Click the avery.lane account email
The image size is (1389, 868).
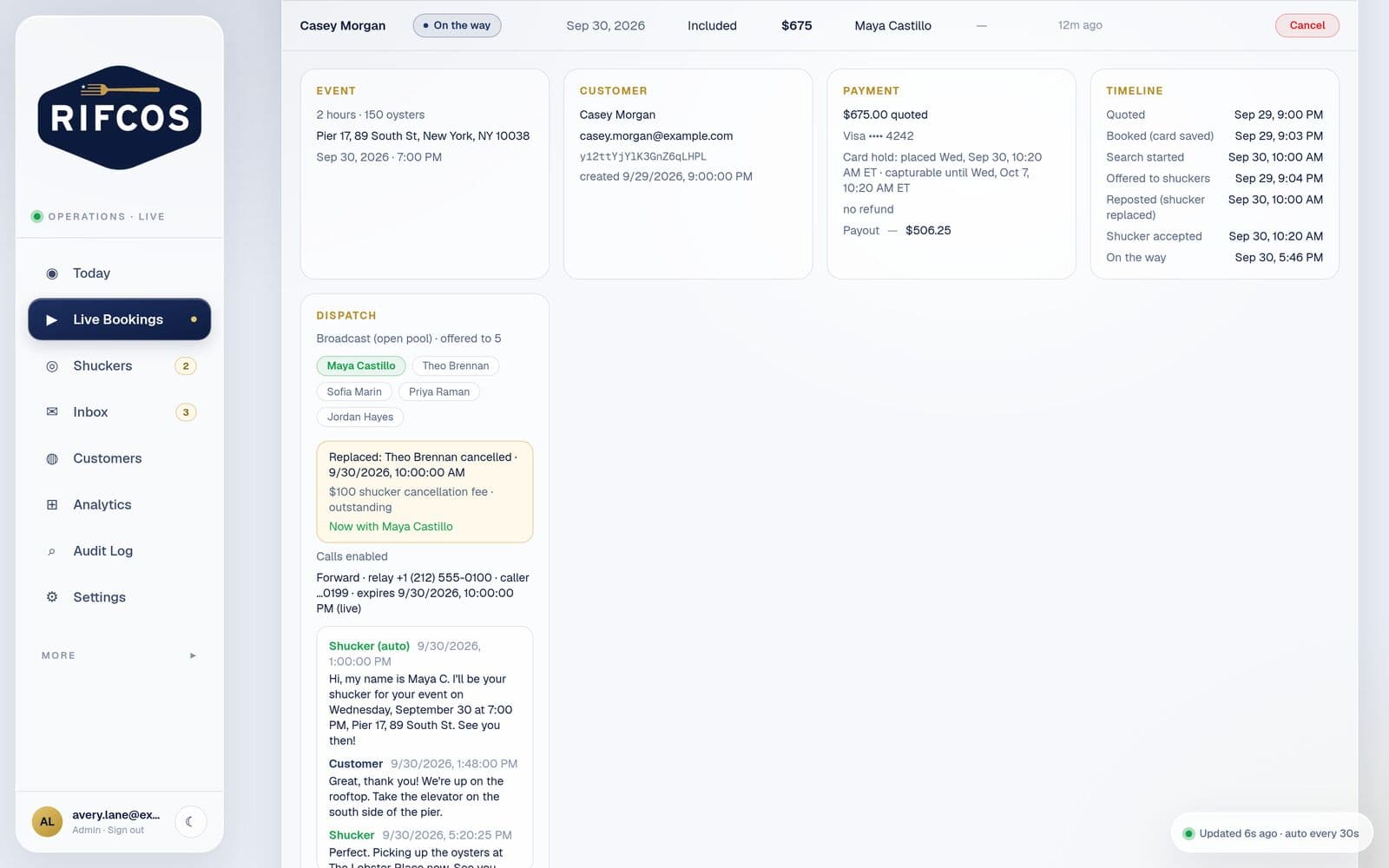click(116, 815)
